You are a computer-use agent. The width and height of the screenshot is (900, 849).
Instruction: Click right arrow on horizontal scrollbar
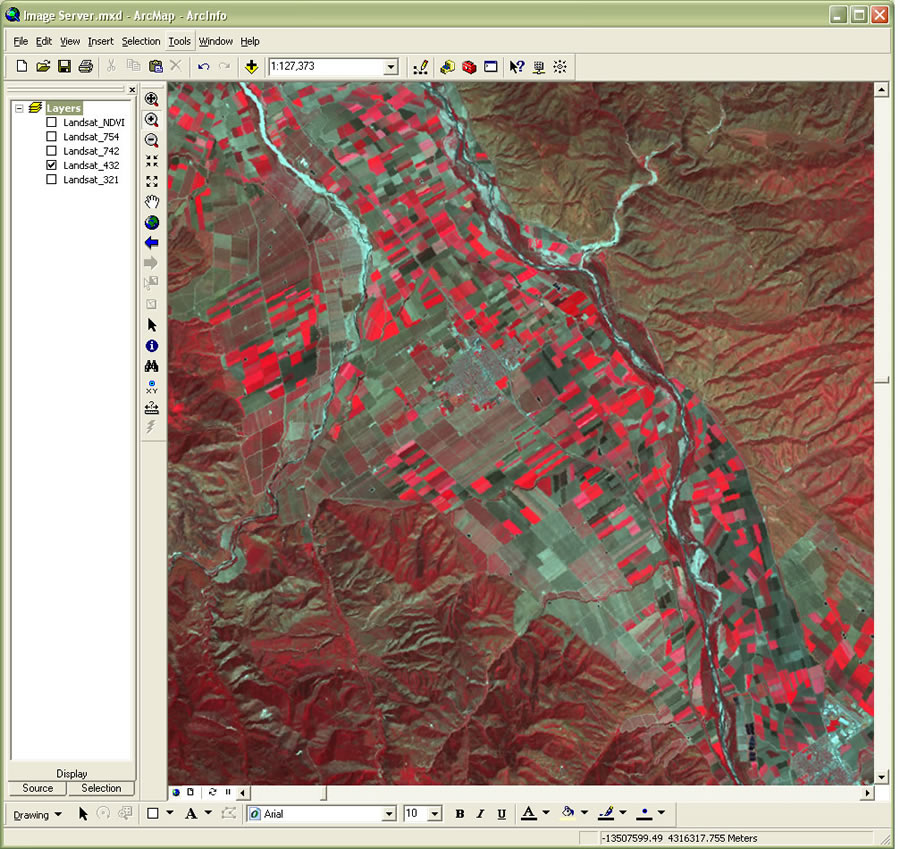[867, 793]
